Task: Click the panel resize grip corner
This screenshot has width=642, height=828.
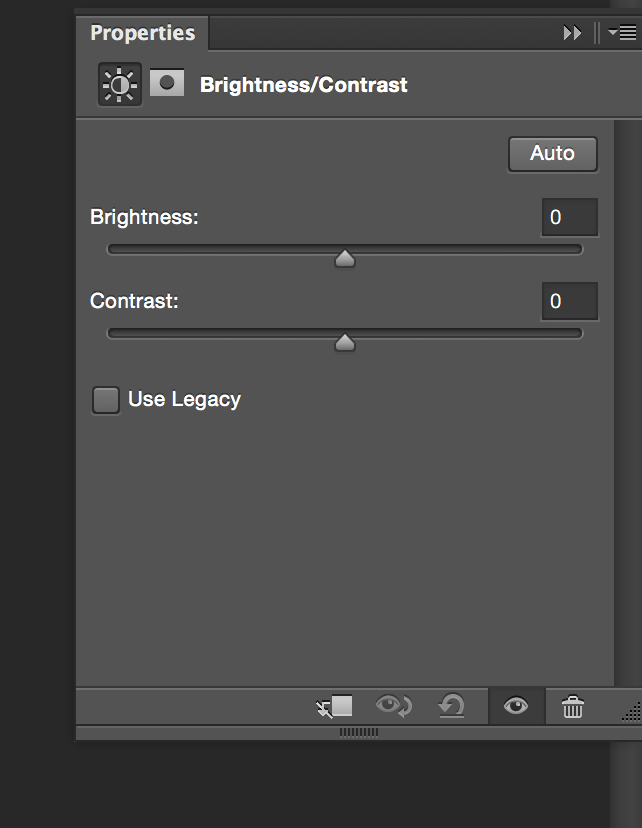Action: [x=631, y=711]
